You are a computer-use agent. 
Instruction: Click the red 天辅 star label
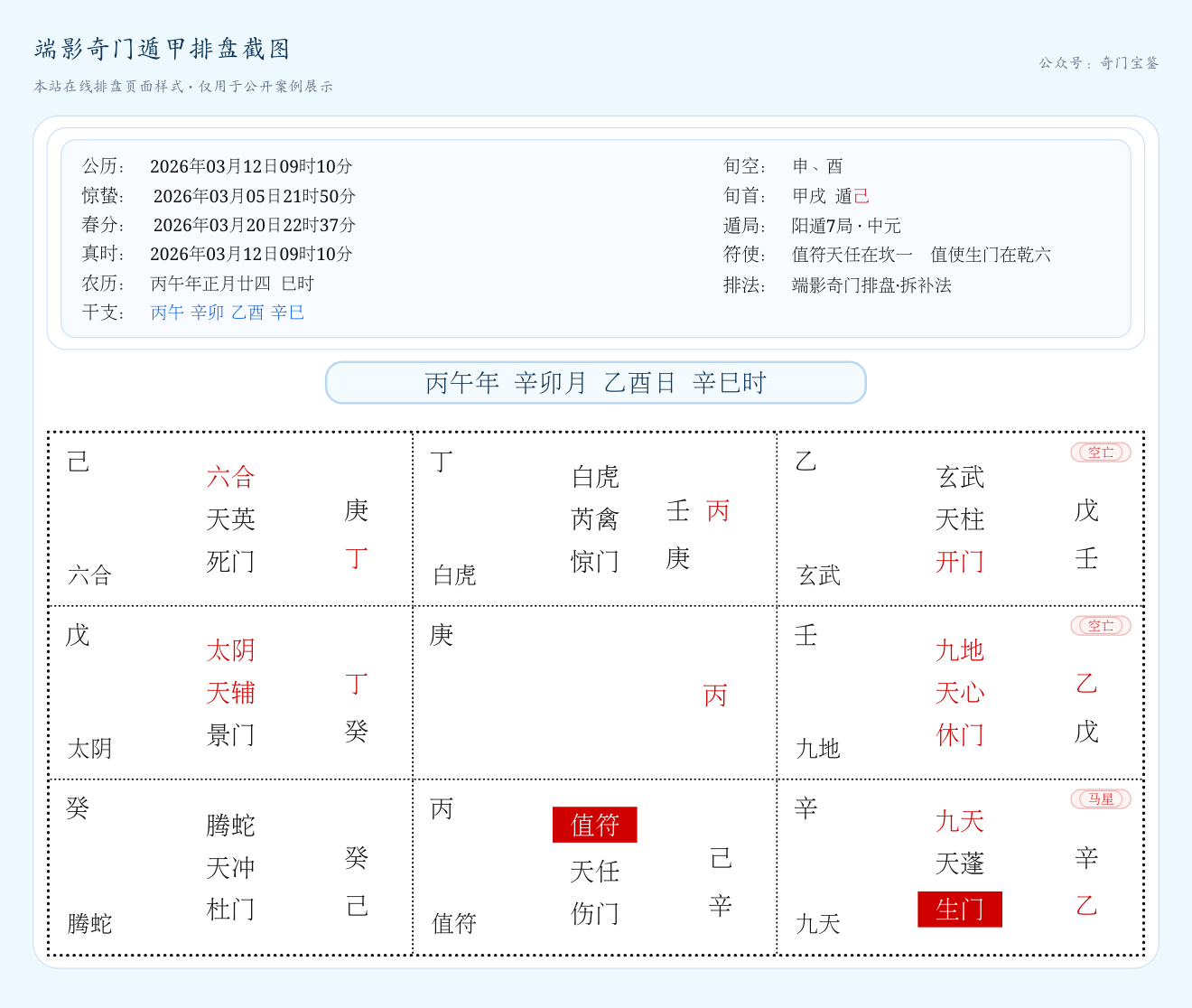[231, 693]
